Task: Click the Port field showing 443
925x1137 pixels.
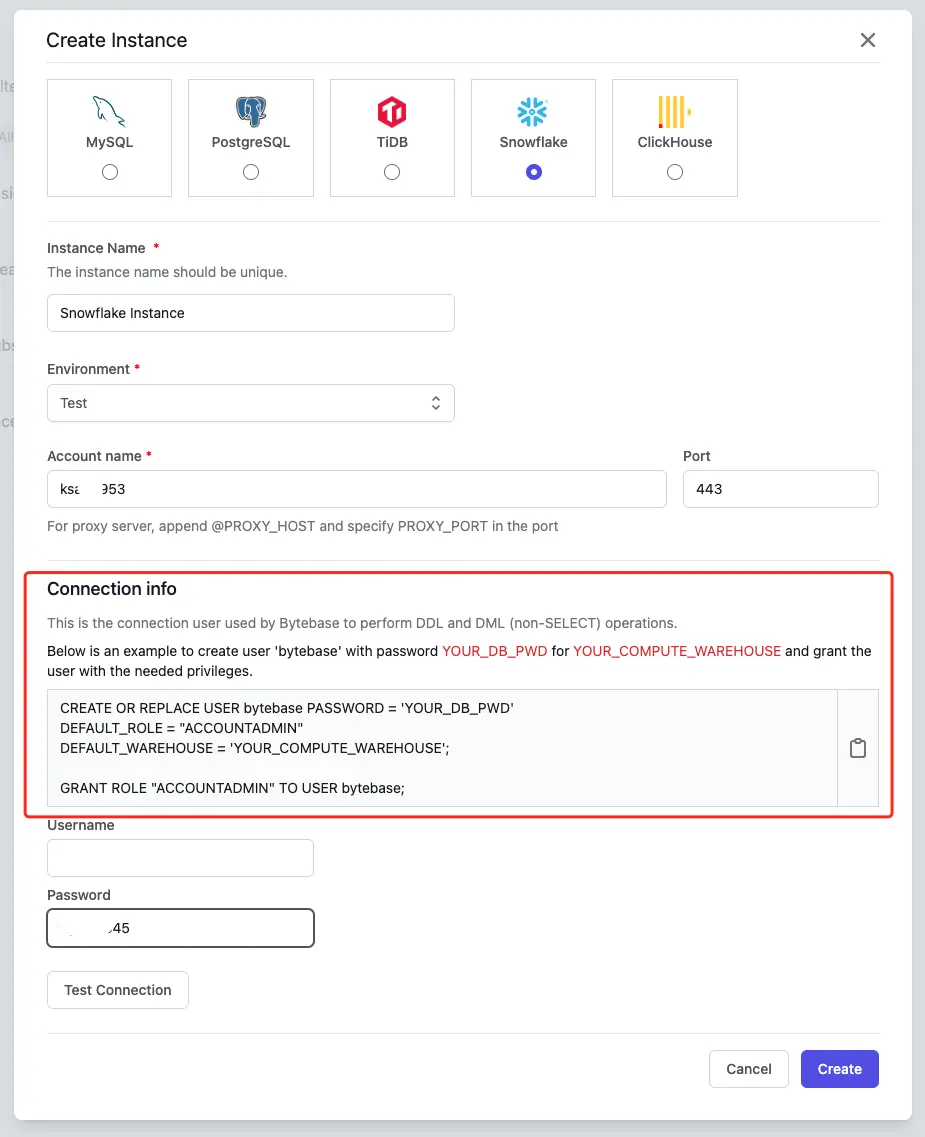Action: click(781, 489)
